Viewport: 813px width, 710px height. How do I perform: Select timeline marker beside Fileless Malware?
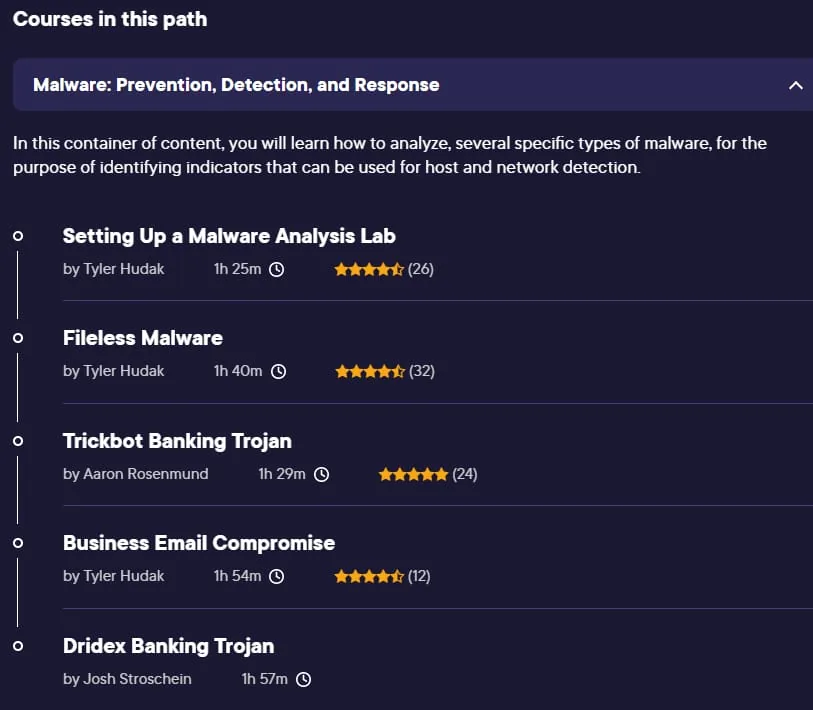(x=18, y=338)
